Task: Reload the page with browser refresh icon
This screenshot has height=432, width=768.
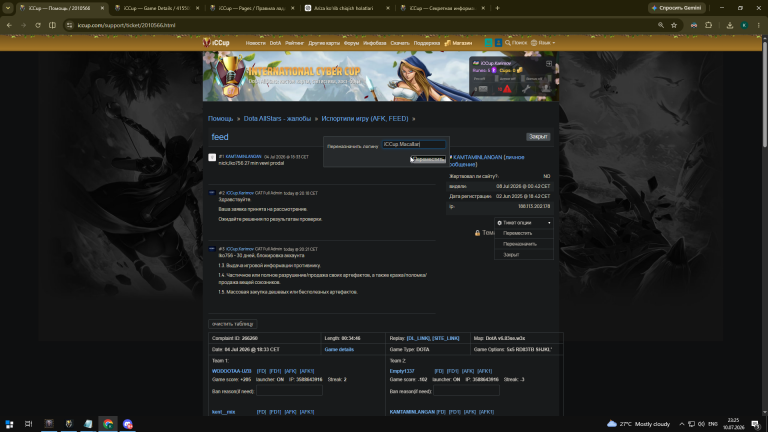Action: 38,25
